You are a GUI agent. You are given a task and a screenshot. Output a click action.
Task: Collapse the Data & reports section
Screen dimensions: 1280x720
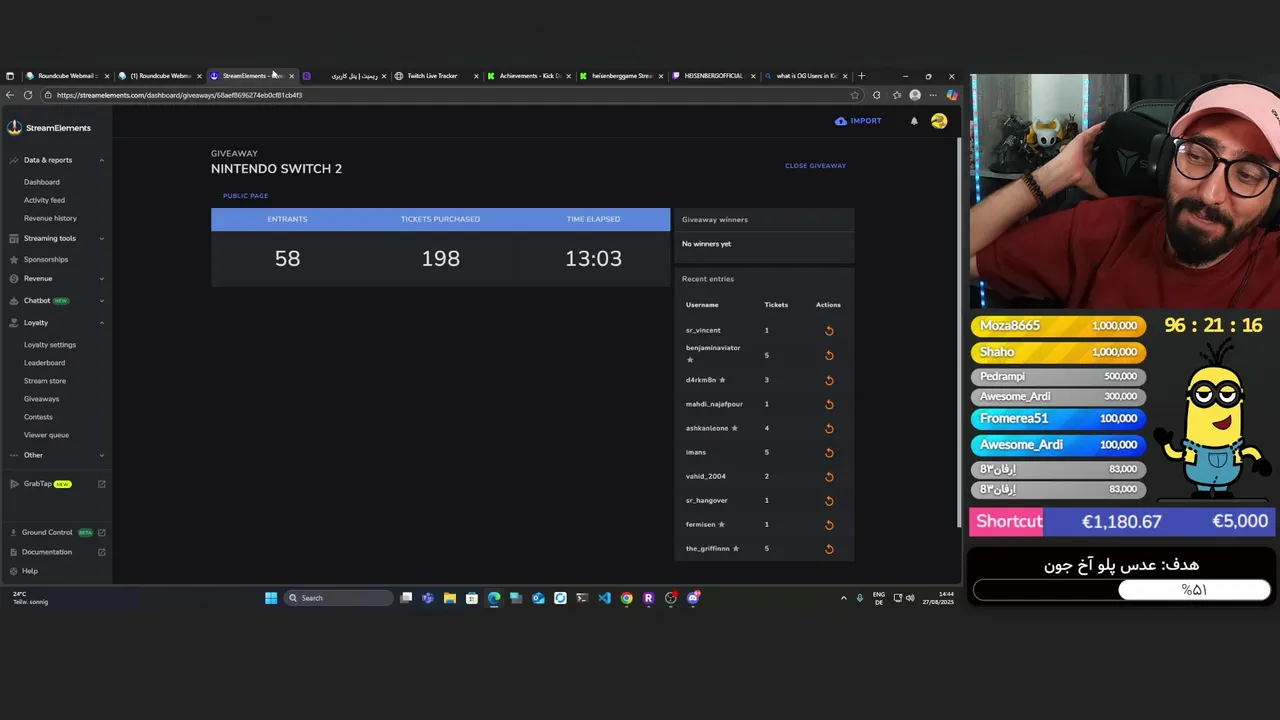(x=101, y=160)
